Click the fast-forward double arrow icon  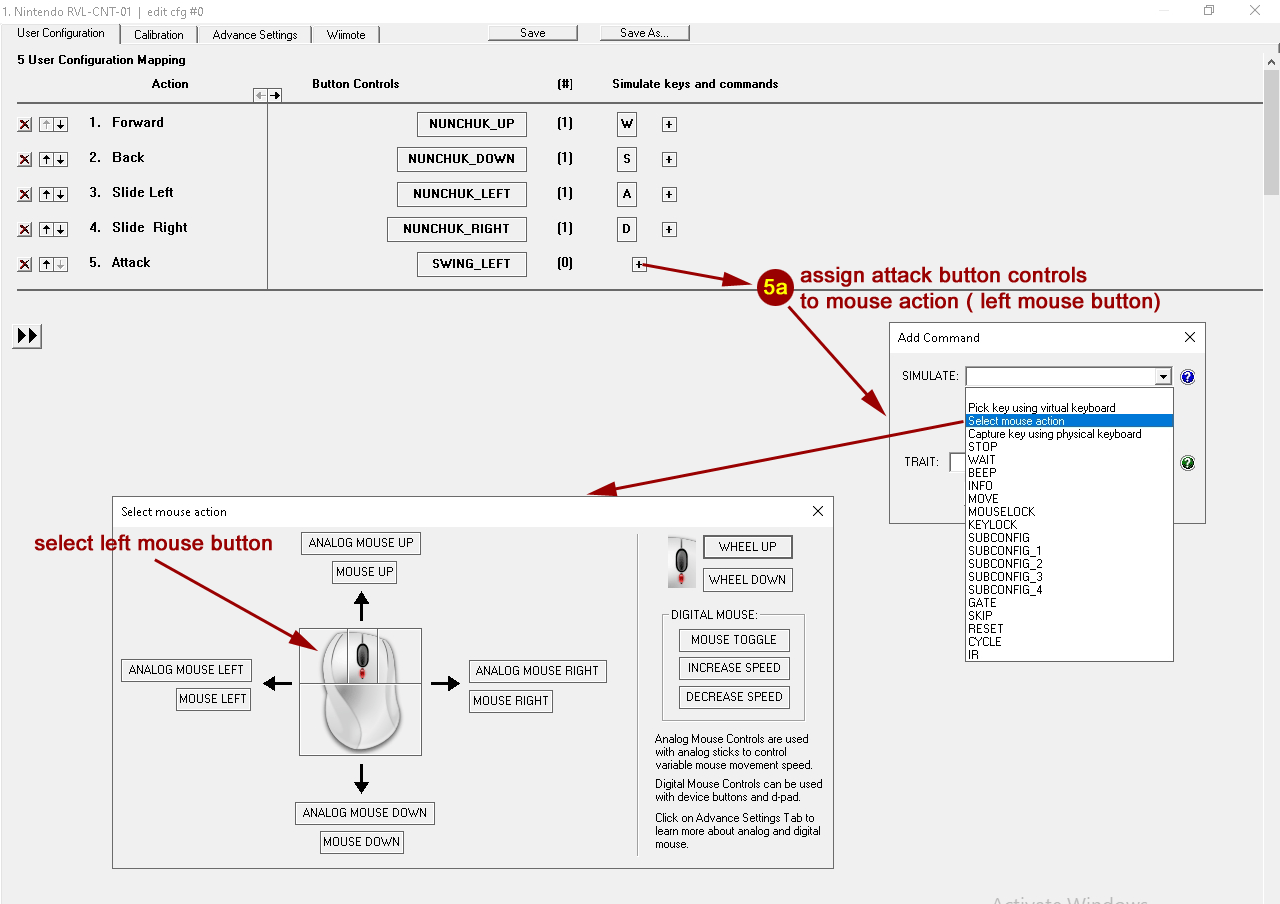28,336
